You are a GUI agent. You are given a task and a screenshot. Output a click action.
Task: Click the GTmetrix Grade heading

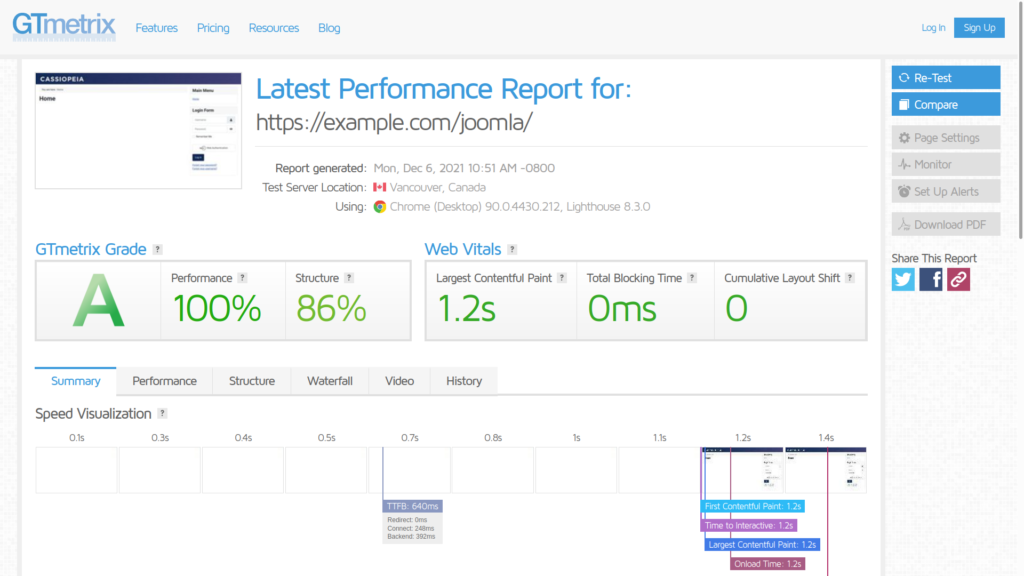pos(91,249)
